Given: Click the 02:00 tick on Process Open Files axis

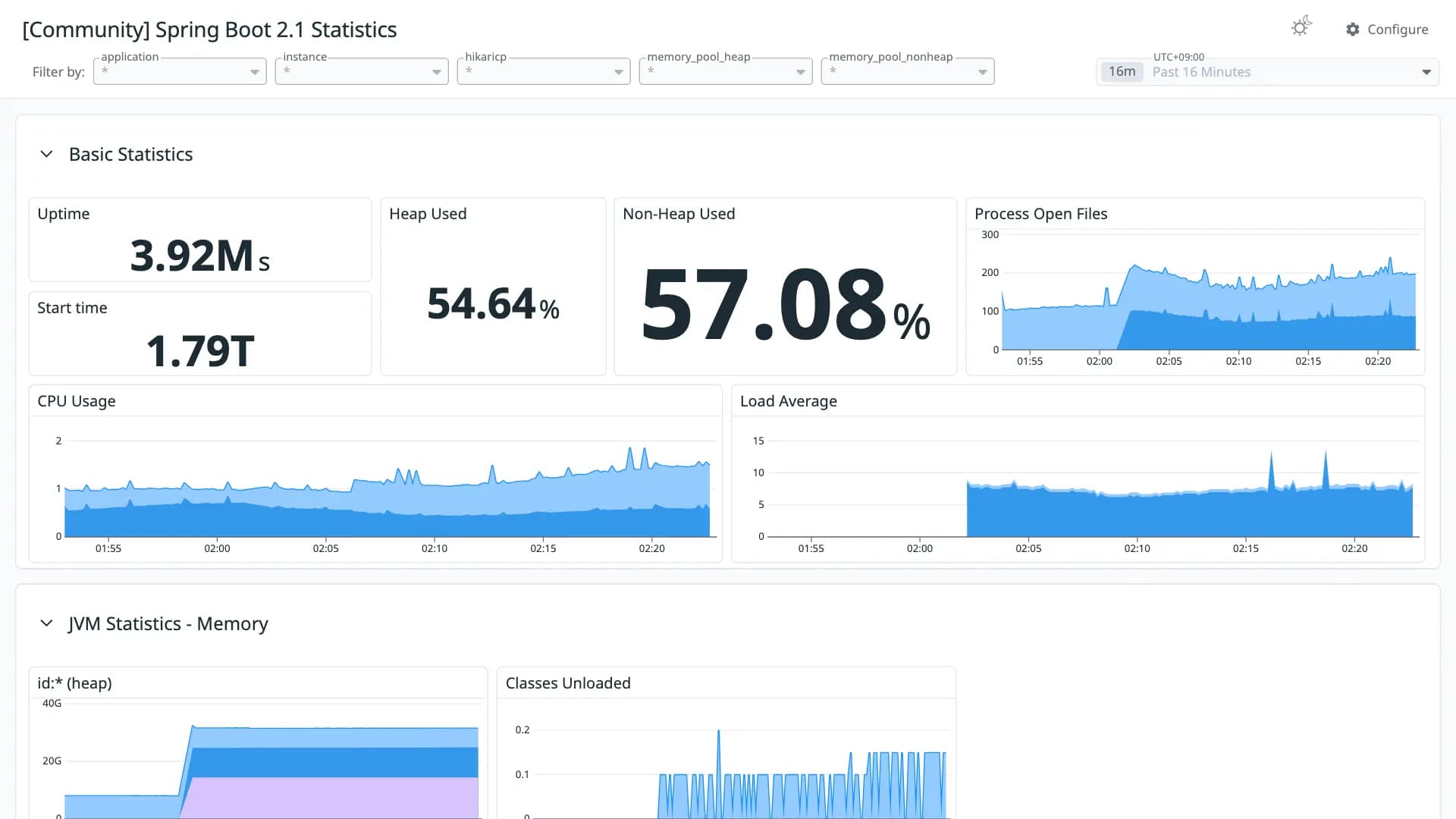Looking at the screenshot, I should (1099, 361).
